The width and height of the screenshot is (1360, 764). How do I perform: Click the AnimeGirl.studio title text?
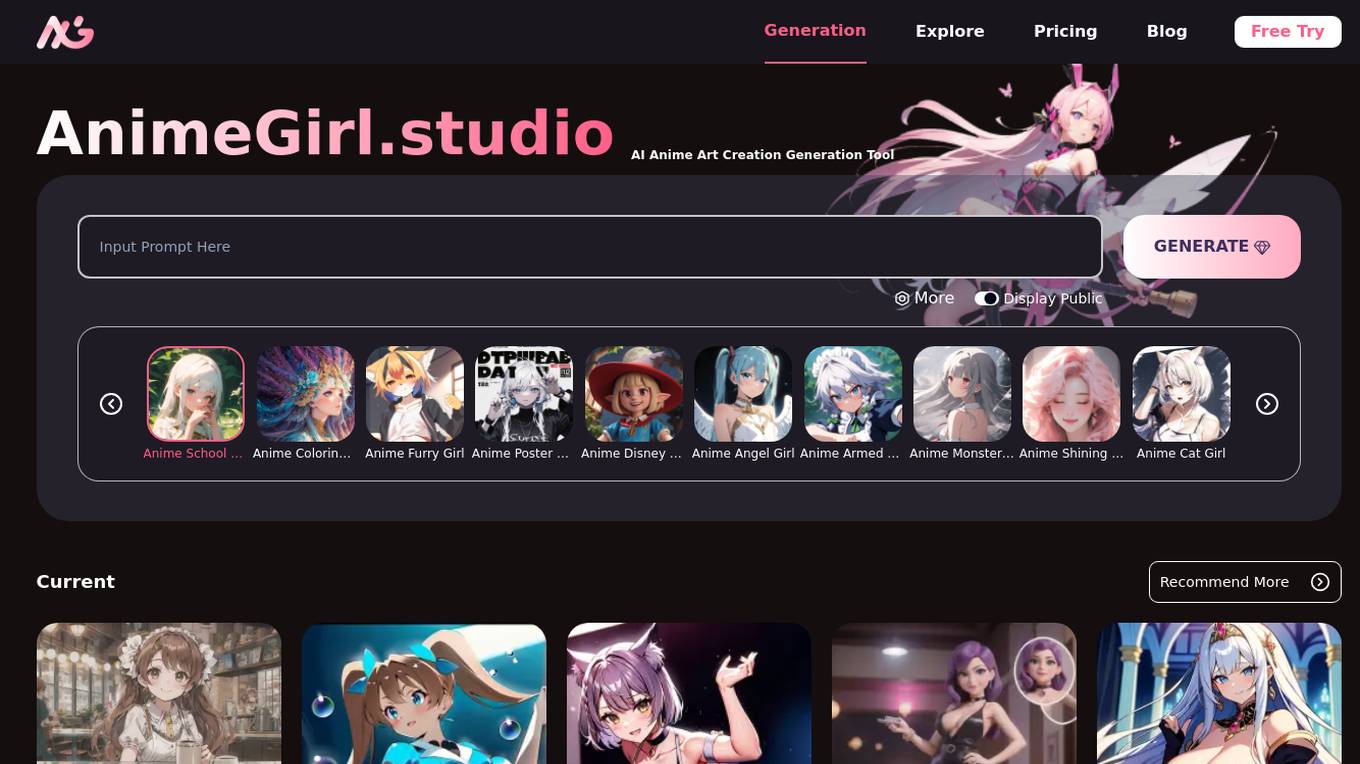pyautogui.click(x=325, y=133)
